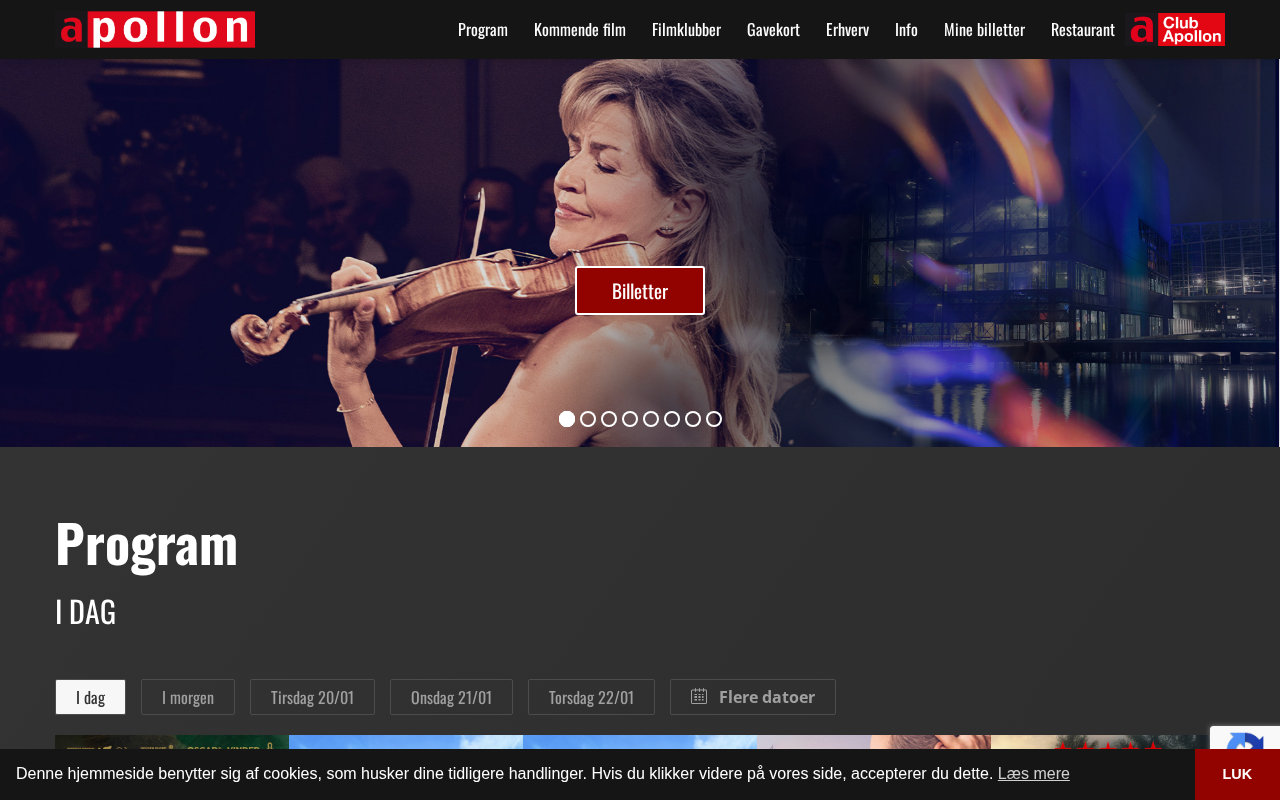This screenshot has height=800, width=1280.
Task: Choose Onsdag 21/01
Action: click(x=451, y=697)
